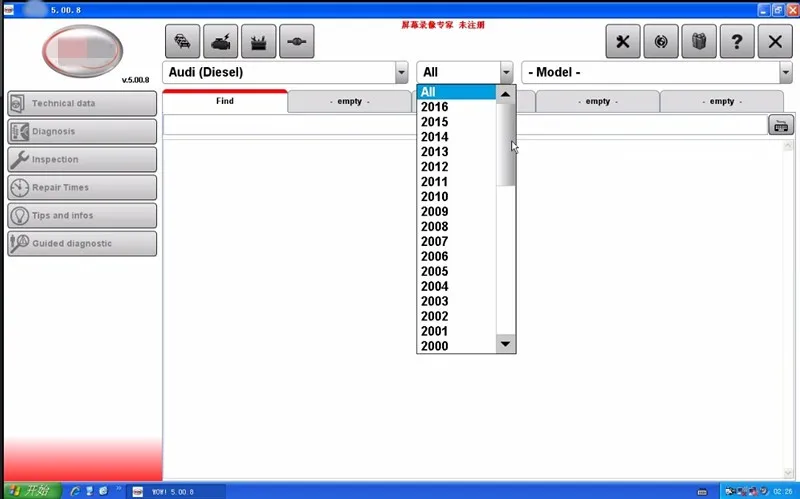Expand the Audi (Diesel) make dropdown

[x=402, y=72]
